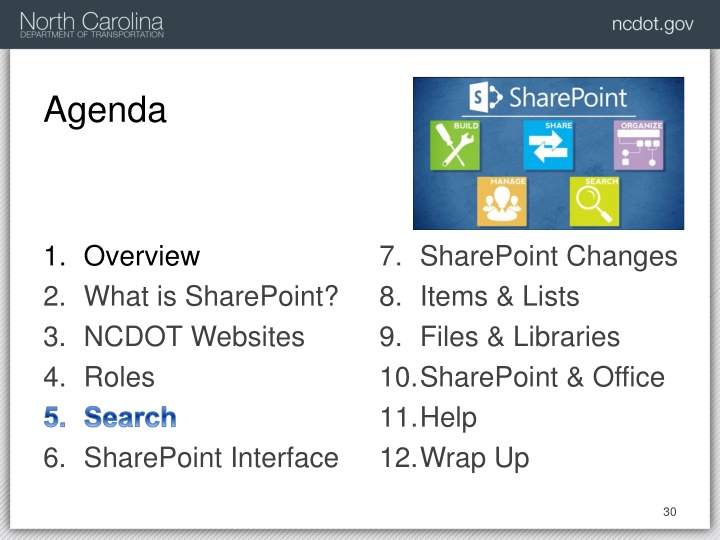Click the SharePoint S logo

point(486,97)
